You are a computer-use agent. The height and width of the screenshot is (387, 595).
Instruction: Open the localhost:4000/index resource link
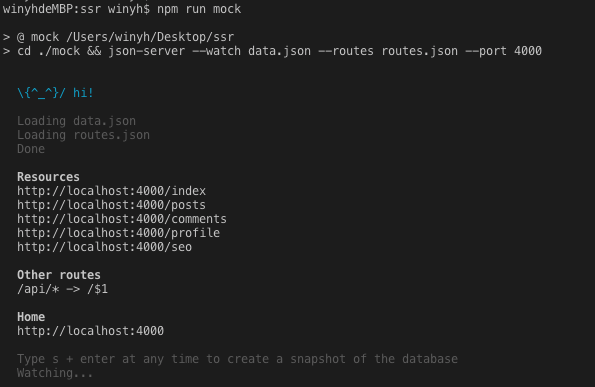[x=111, y=191]
